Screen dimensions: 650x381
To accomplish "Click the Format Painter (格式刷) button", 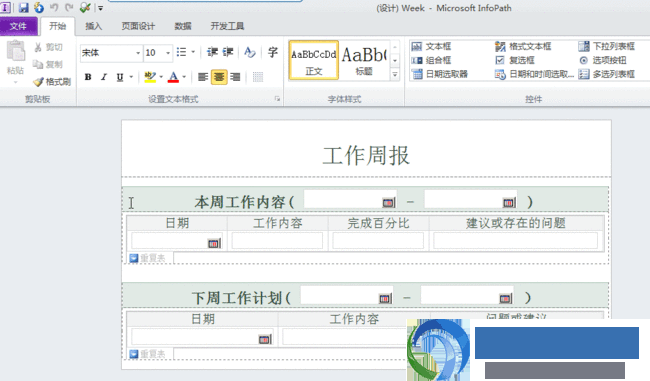I will [52, 82].
